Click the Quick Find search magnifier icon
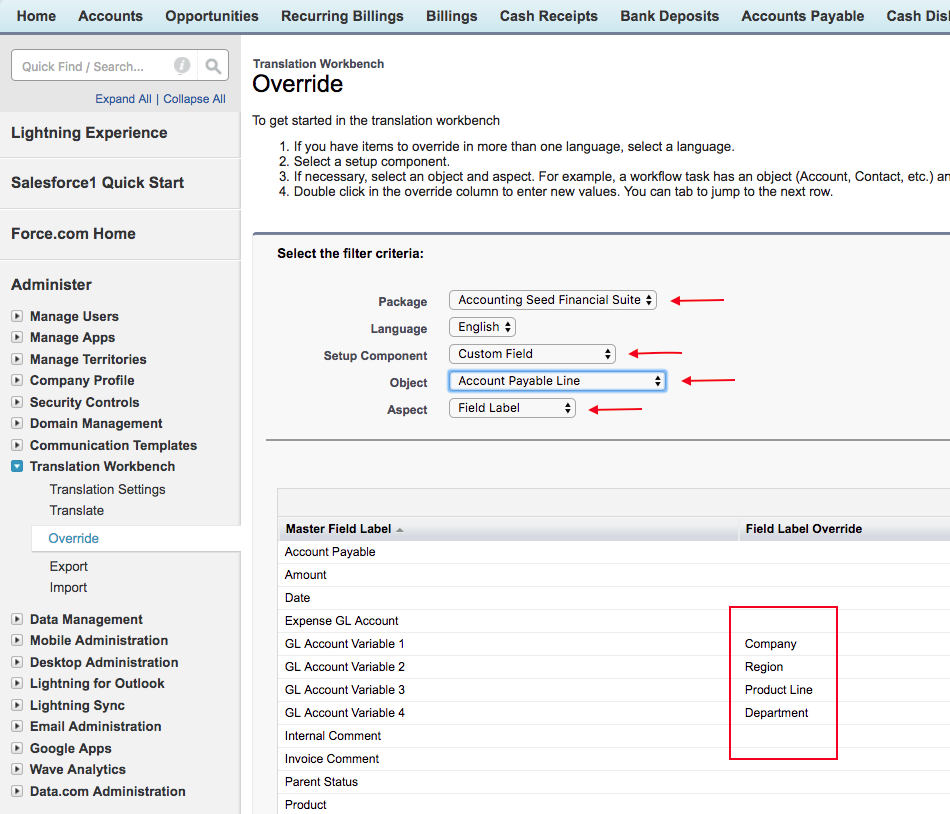950x814 pixels. (x=213, y=65)
